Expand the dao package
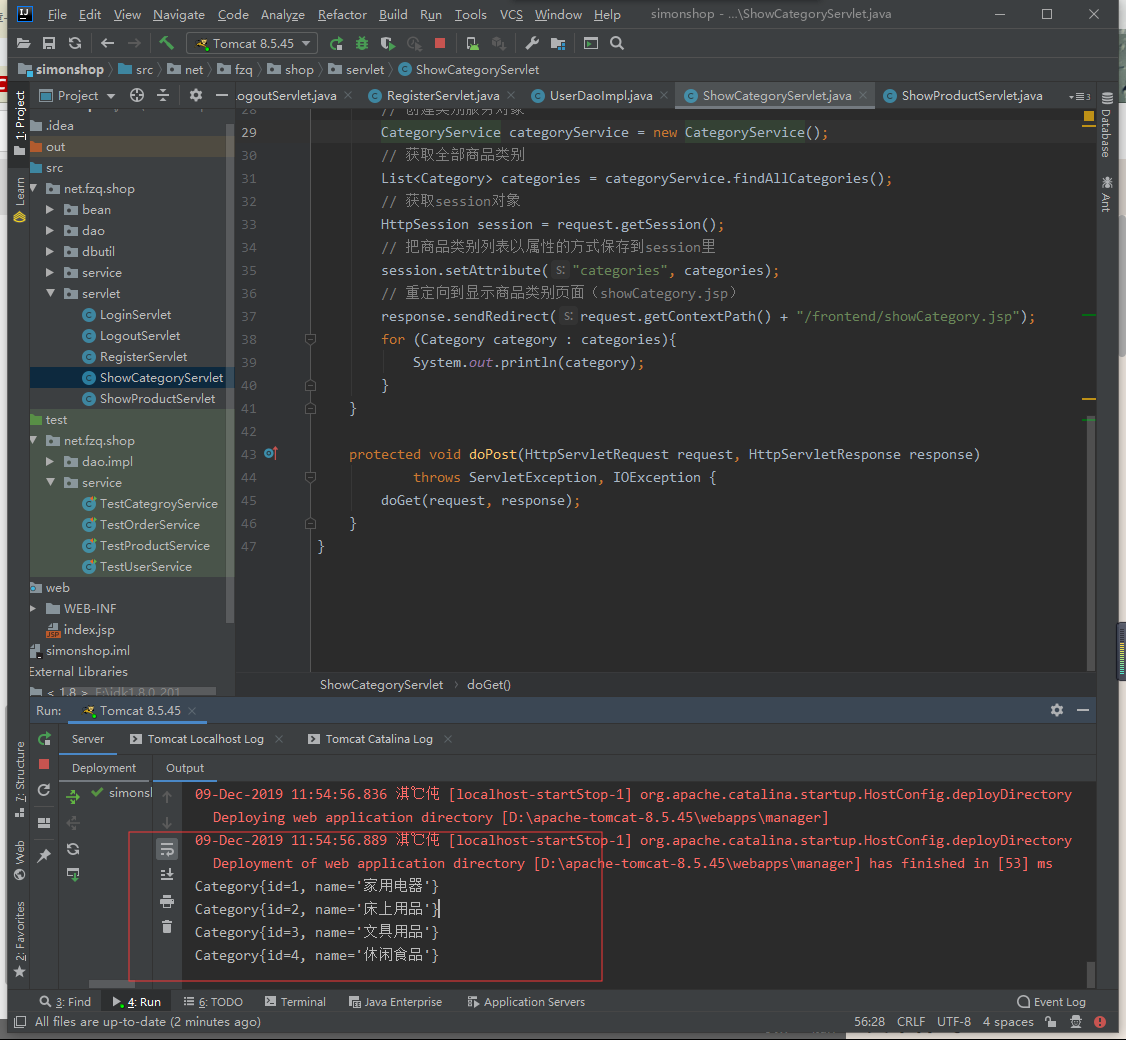Viewport: 1126px width, 1040px height. click(50, 231)
